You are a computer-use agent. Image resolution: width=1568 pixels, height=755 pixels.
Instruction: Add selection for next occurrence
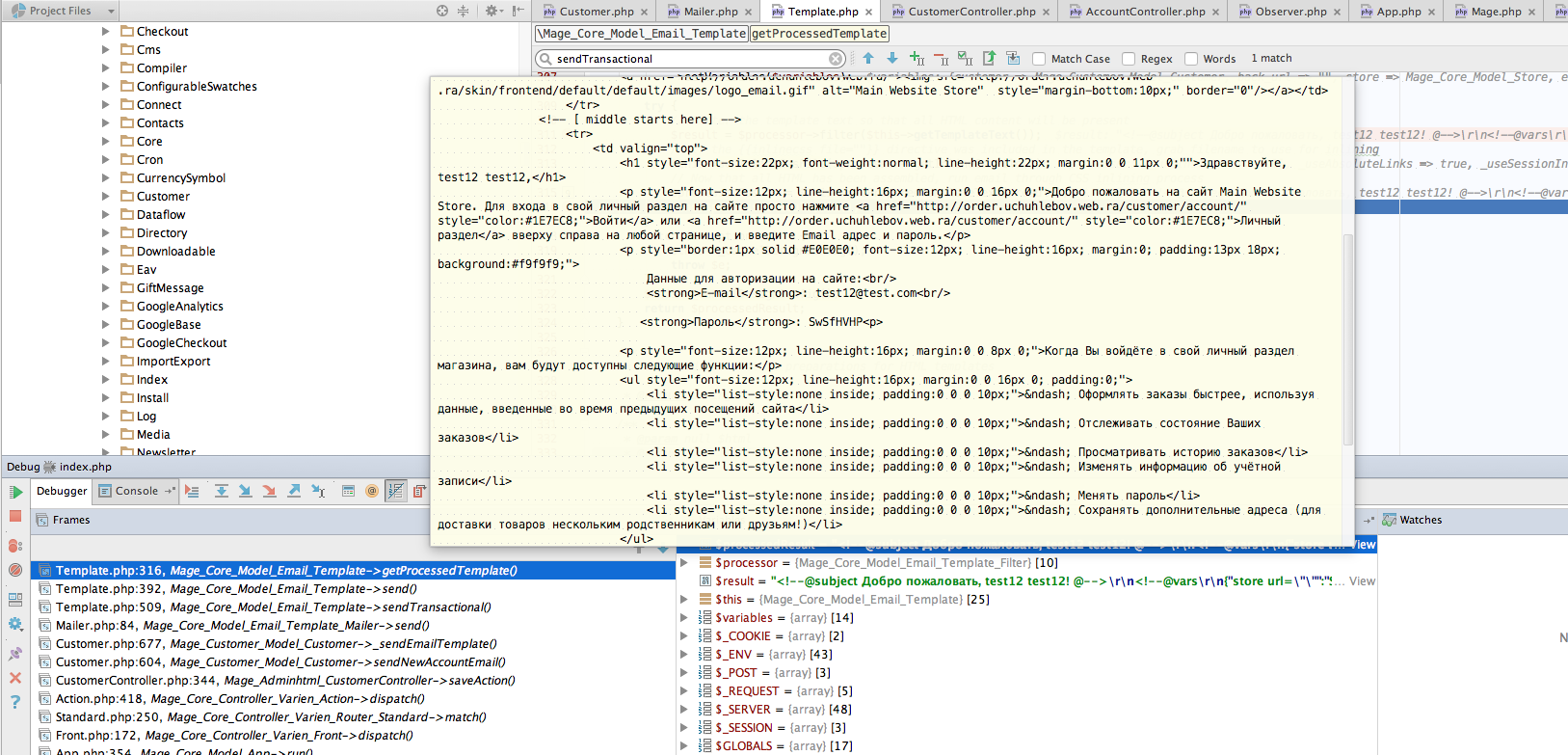click(917, 59)
